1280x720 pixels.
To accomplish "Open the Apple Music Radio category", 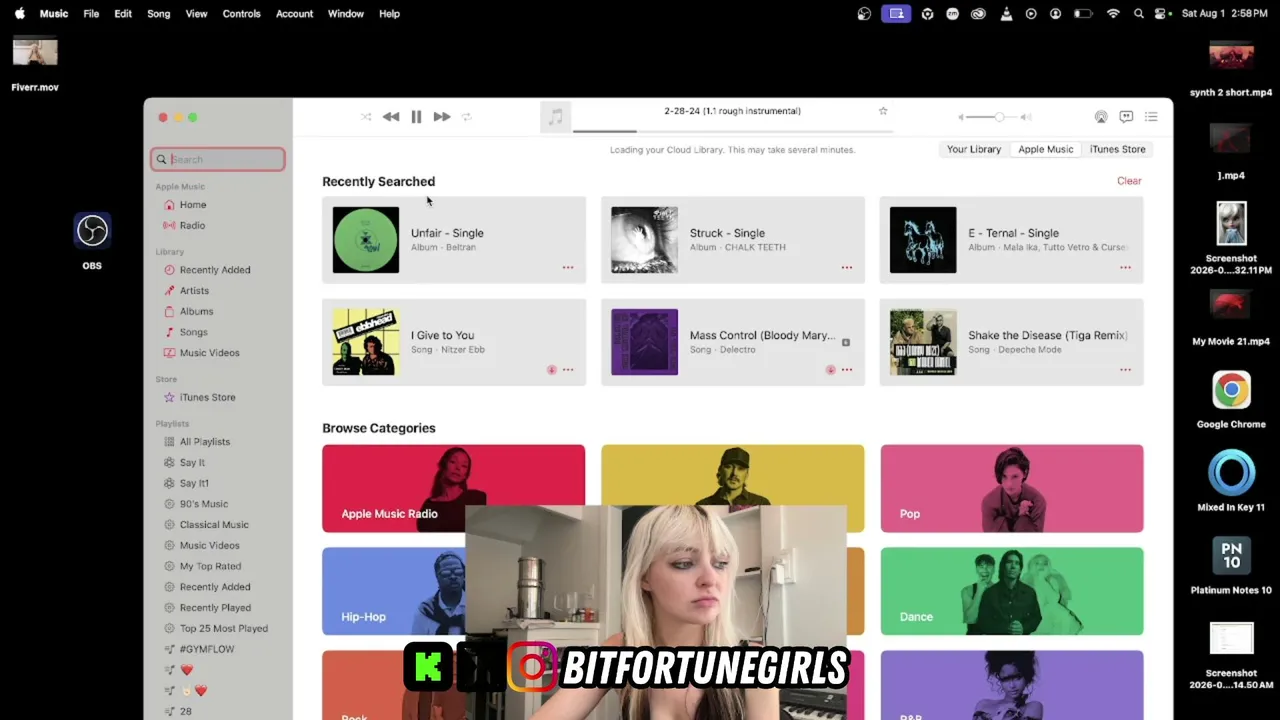I will click(453, 488).
